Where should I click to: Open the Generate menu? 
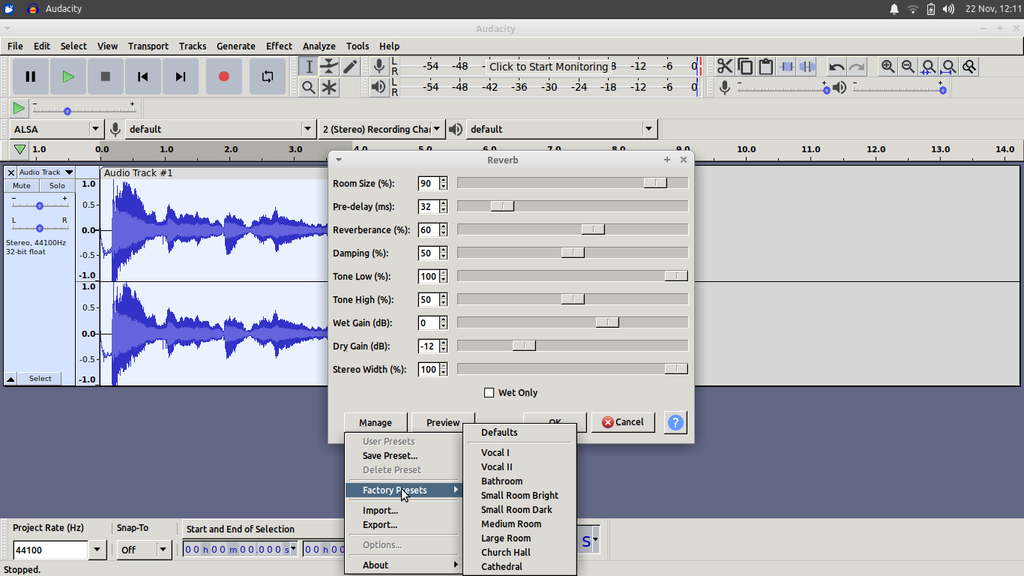click(236, 45)
